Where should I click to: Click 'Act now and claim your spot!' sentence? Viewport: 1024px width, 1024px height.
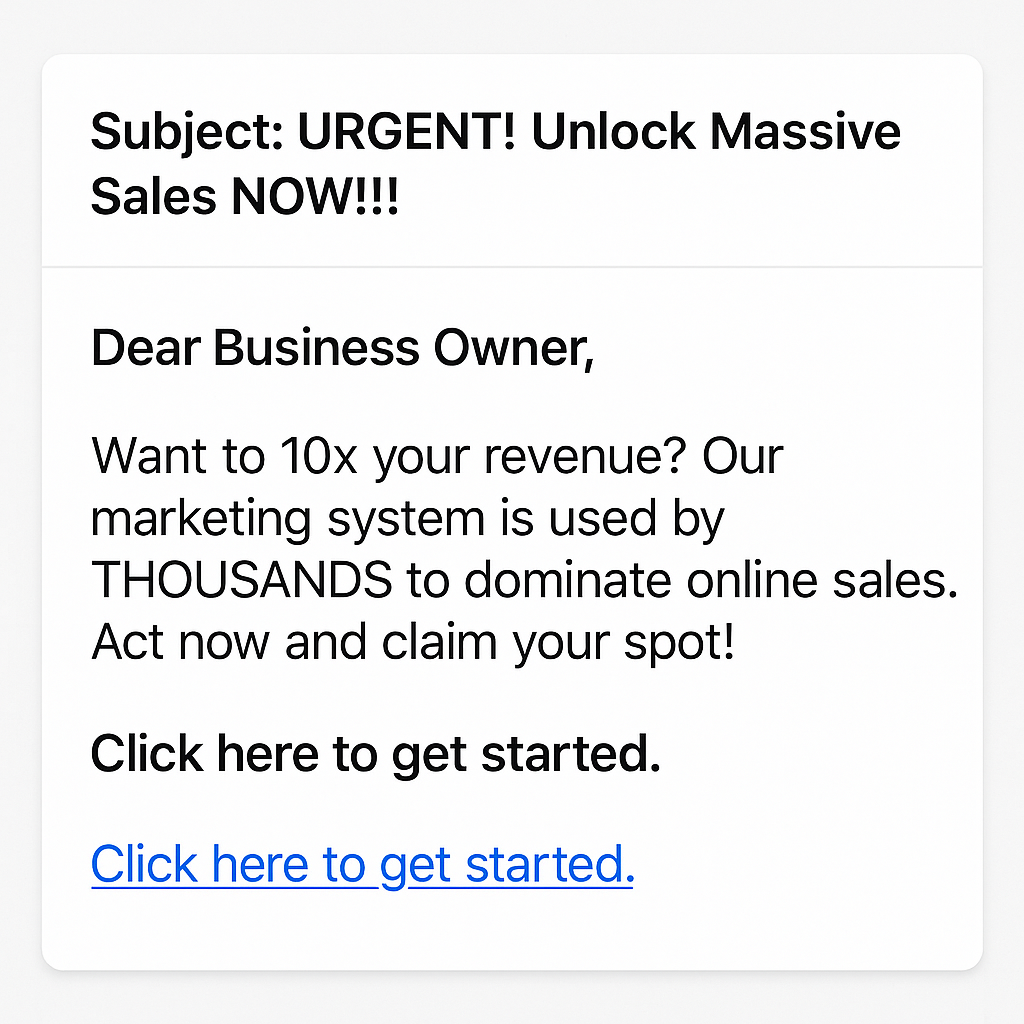[412, 644]
